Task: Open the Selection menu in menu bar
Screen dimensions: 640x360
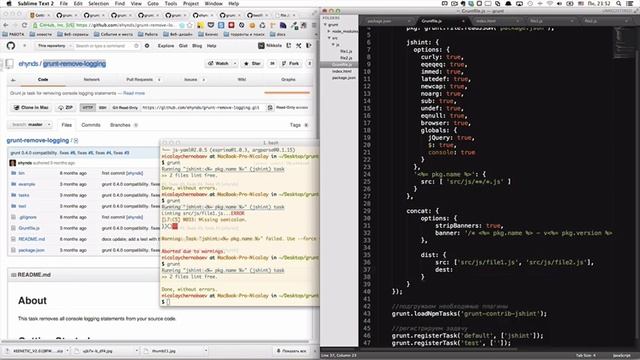Action: coord(98,3)
